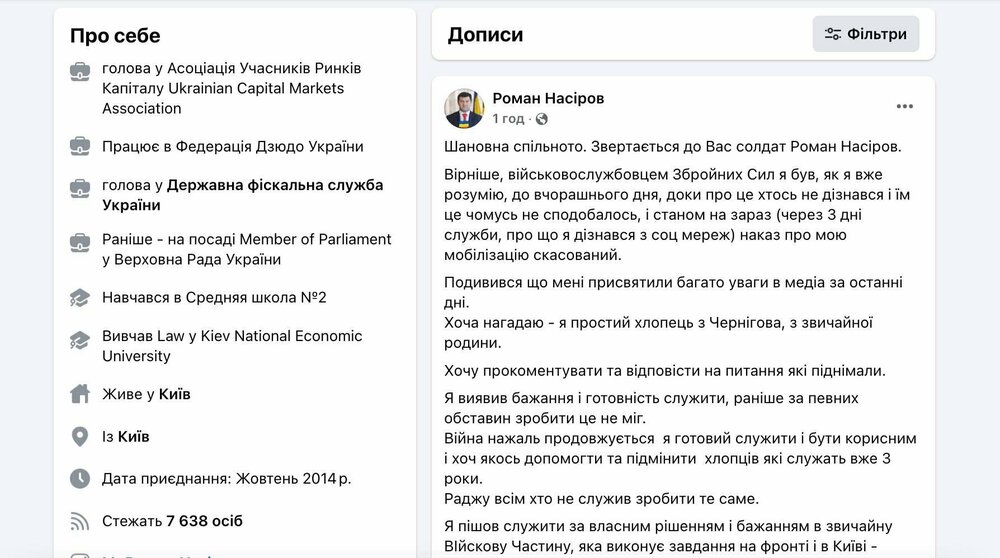Click the clock icon beside Дата приєднання
This screenshot has height=558, width=1000.
point(80,479)
